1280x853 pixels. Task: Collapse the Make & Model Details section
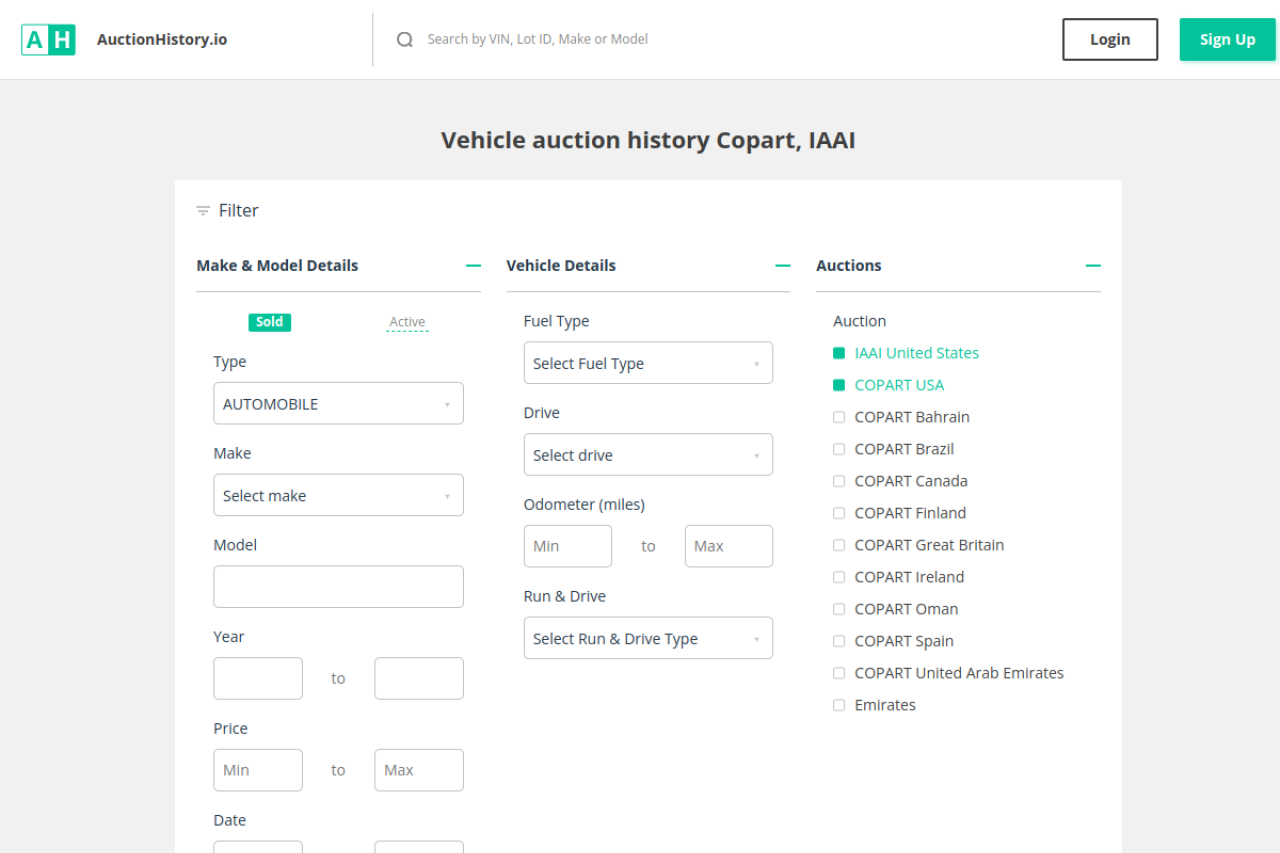[x=473, y=266]
